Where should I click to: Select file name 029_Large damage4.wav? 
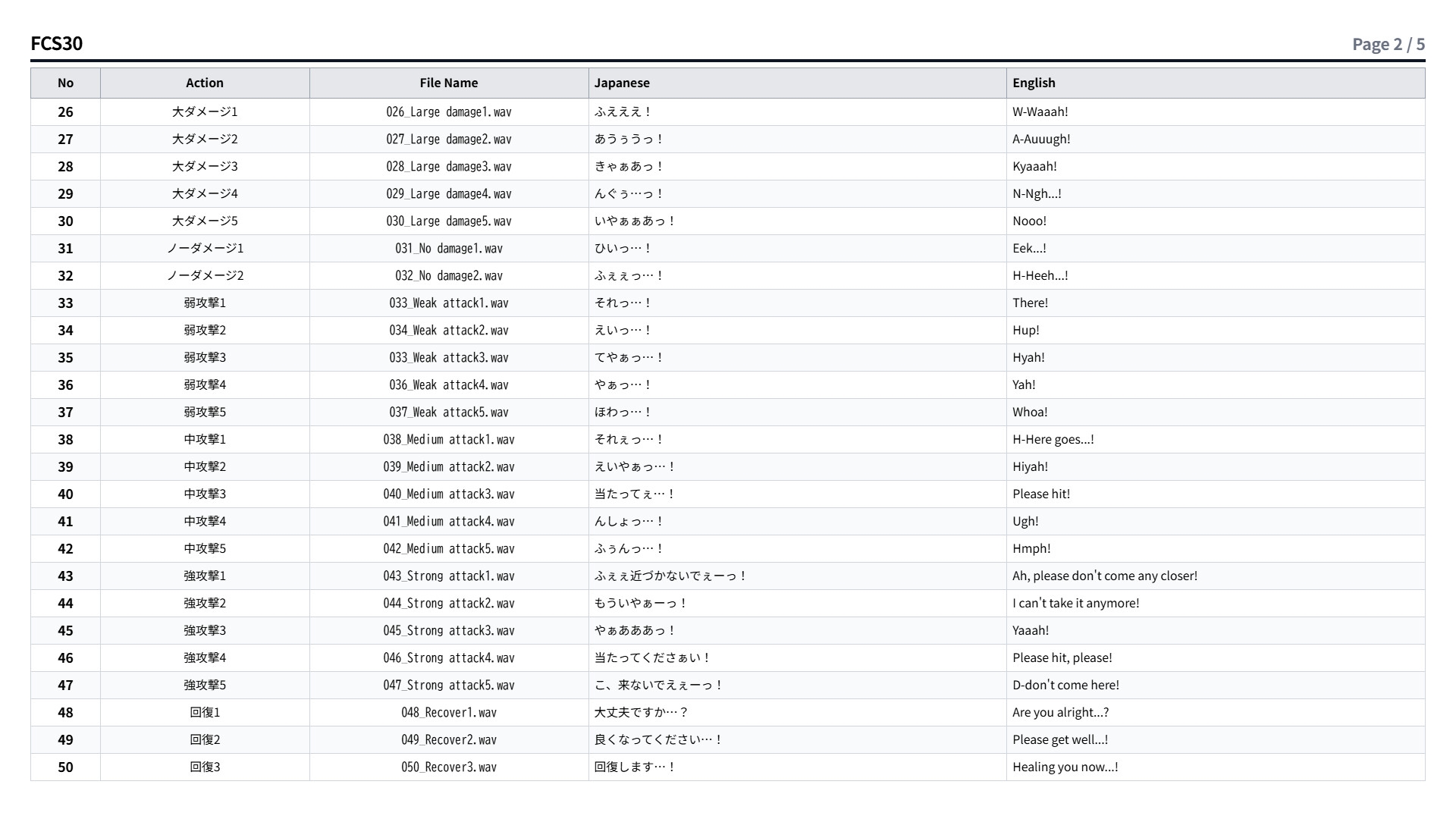[449, 193]
